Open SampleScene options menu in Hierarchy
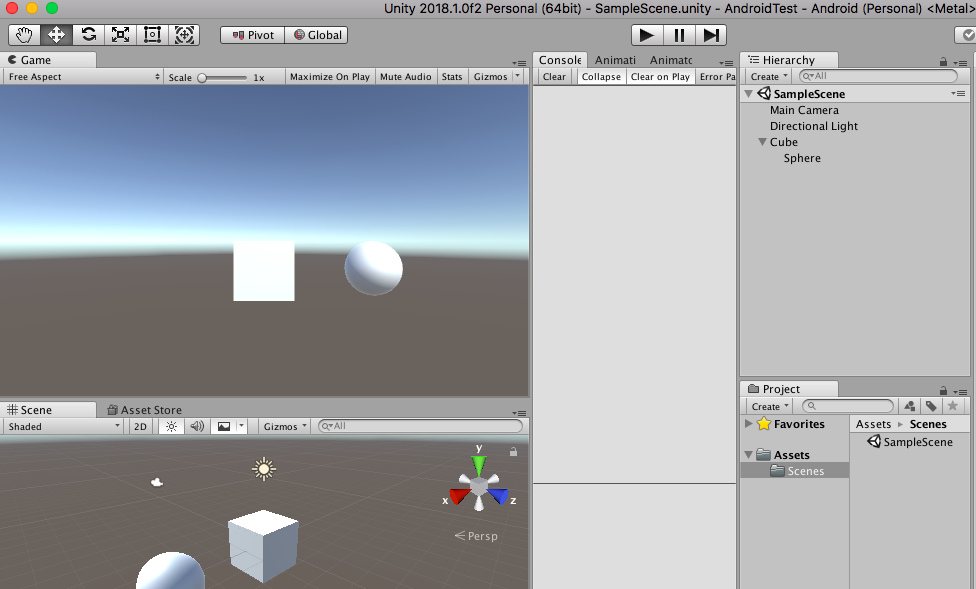 click(x=958, y=93)
